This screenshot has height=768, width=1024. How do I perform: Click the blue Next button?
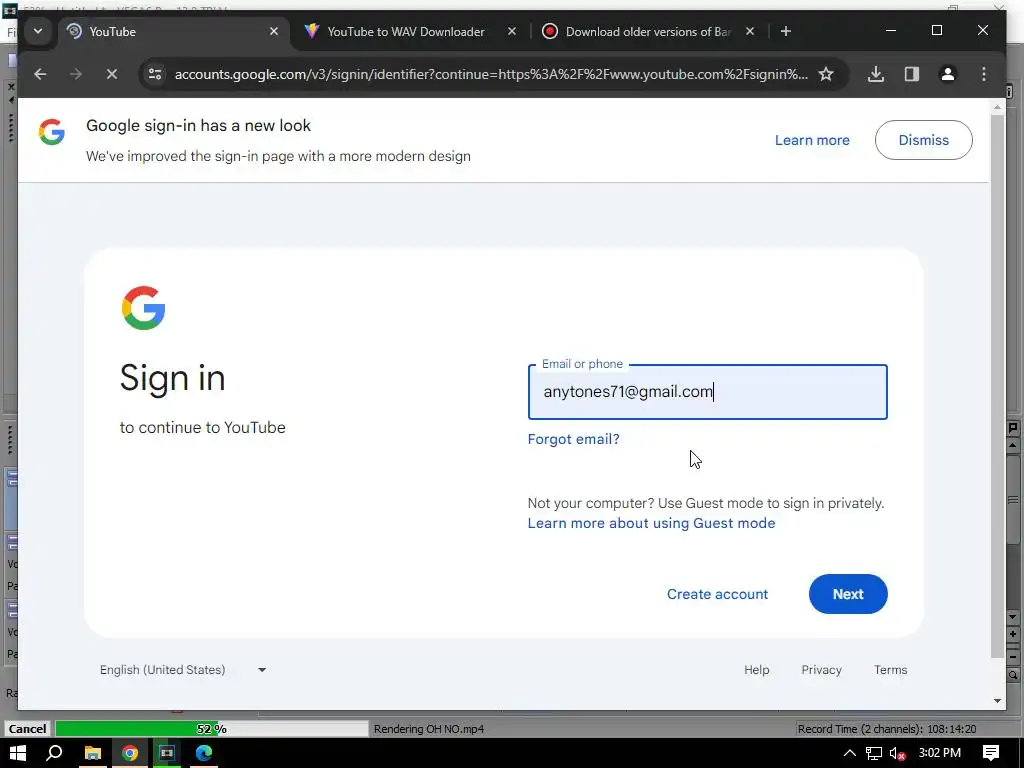(x=848, y=594)
